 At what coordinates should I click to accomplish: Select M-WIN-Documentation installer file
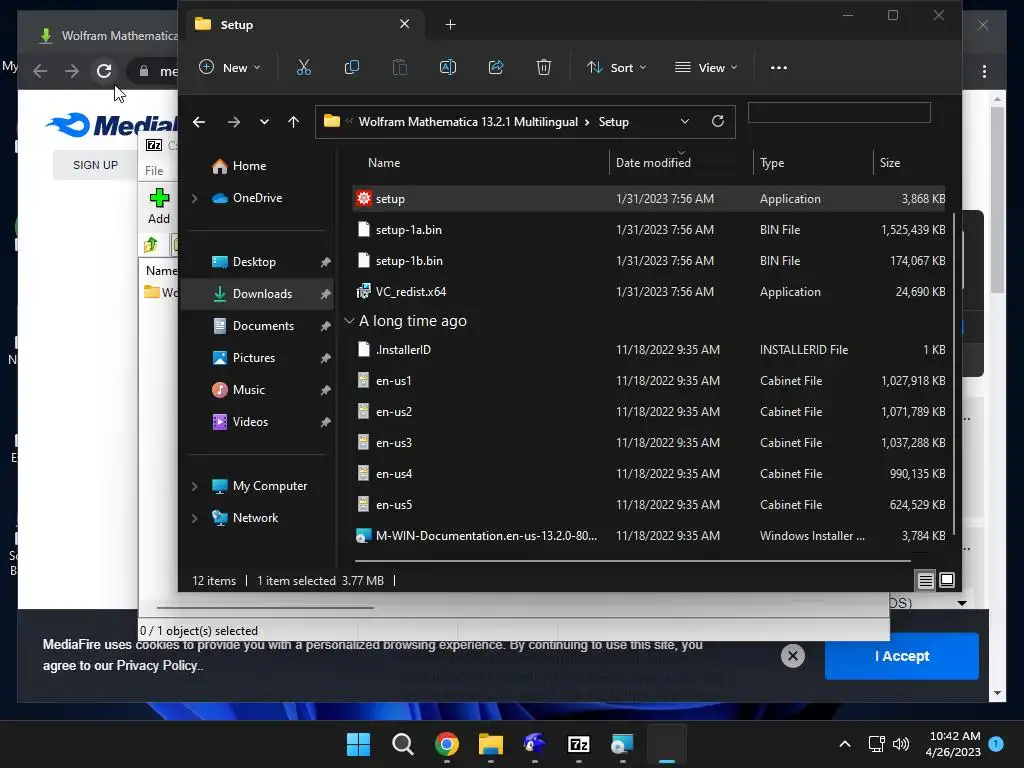pyautogui.click(x=650, y=536)
